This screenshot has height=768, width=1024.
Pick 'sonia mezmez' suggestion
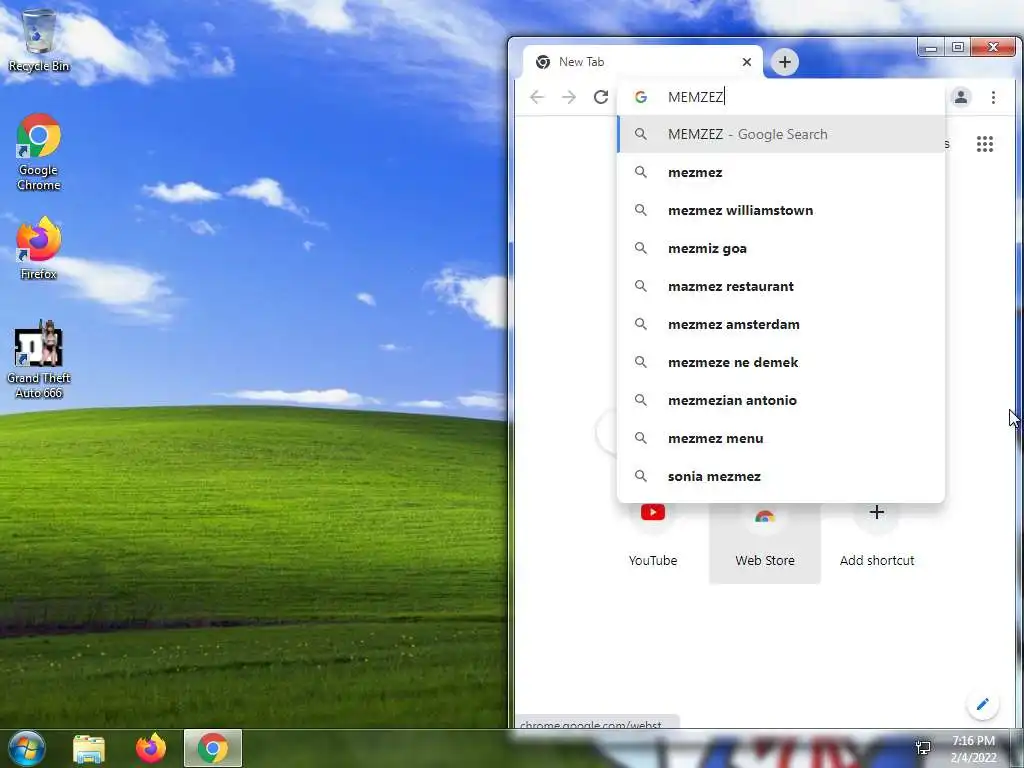coord(780,476)
